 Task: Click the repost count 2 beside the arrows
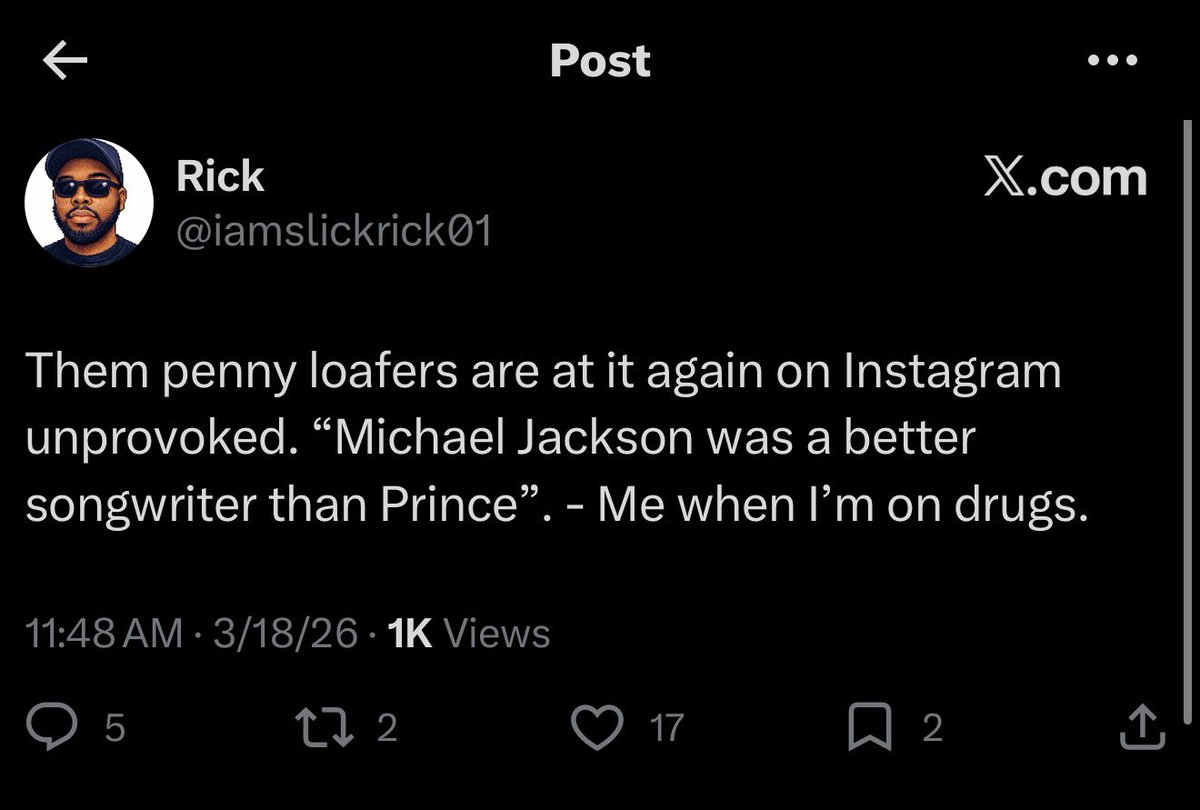387,729
